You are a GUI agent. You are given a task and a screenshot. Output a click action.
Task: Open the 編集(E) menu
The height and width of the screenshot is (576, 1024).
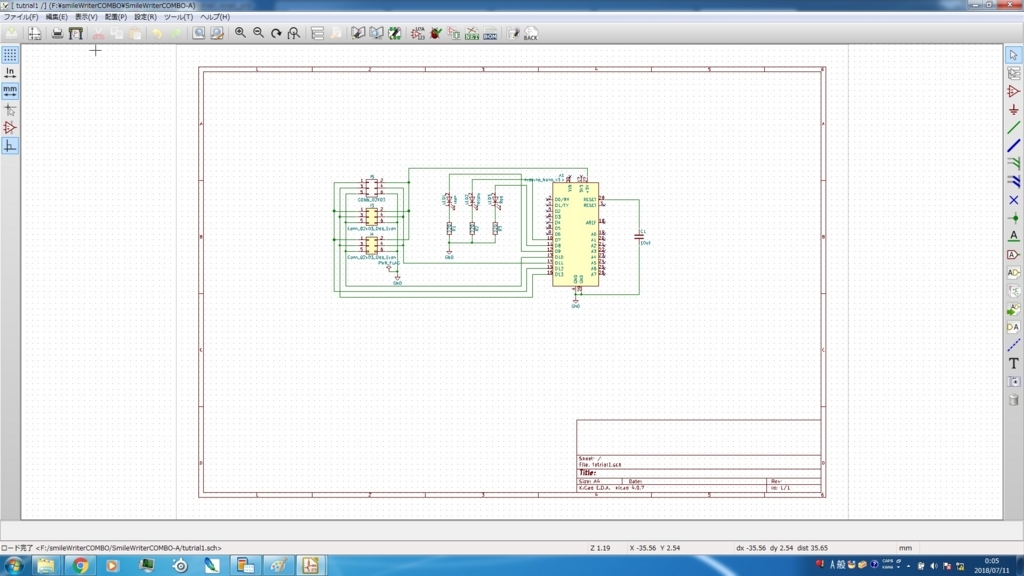pyautogui.click(x=56, y=17)
